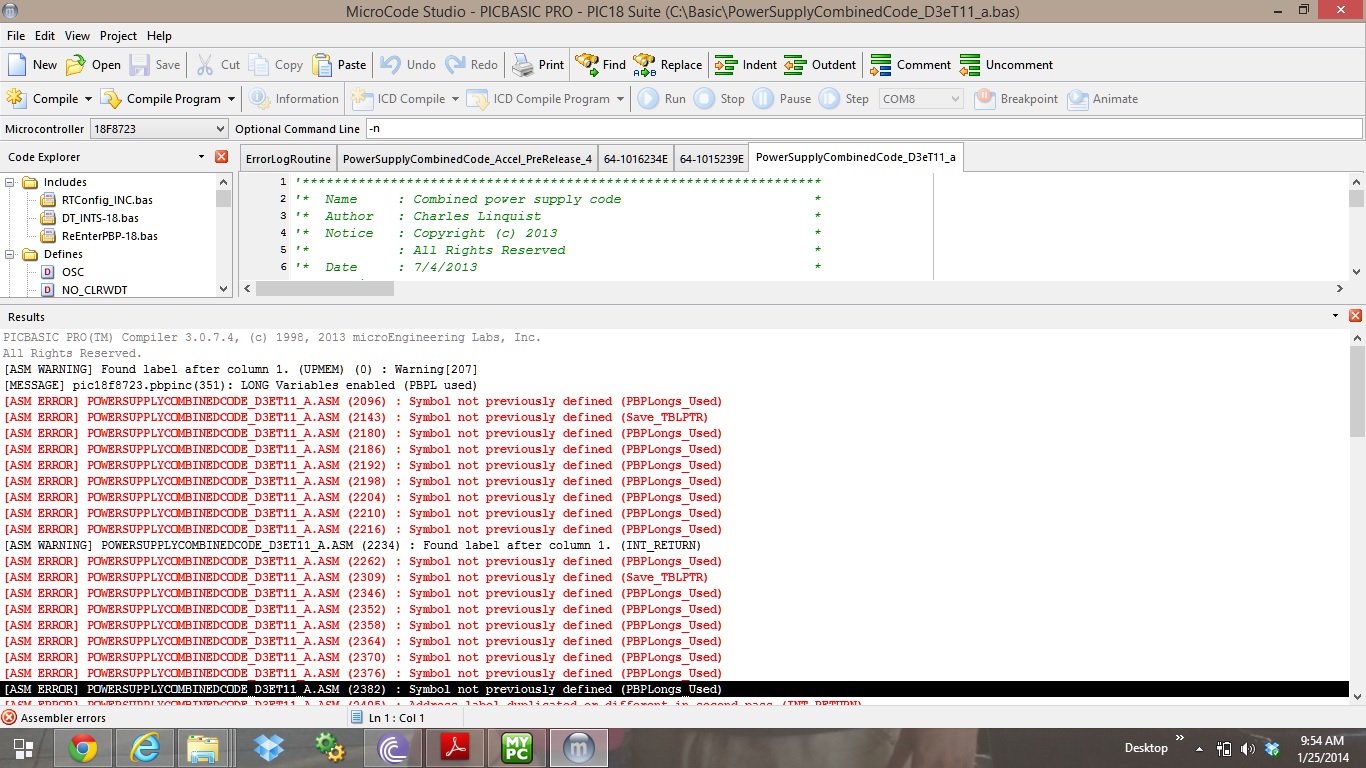Indent the selected code
The height and width of the screenshot is (768, 1366).
point(726,65)
